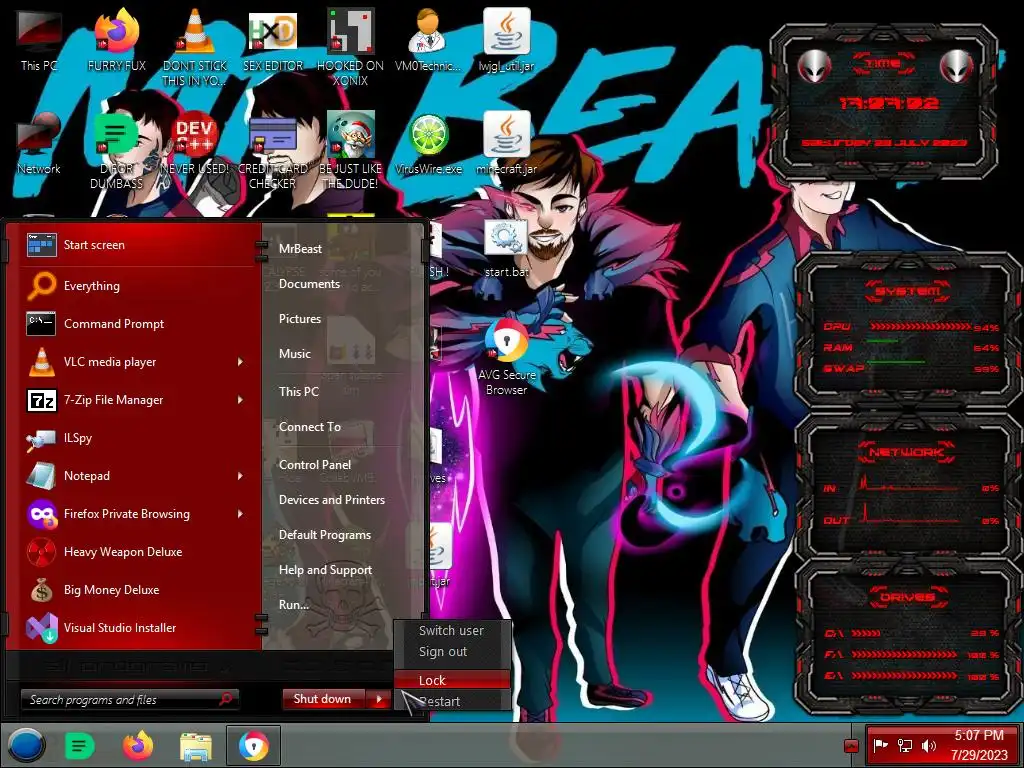The width and height of the screenshot is (1024, 768).
Task: Choose Sign out from power menu
Action: click(x=451, y=652)
